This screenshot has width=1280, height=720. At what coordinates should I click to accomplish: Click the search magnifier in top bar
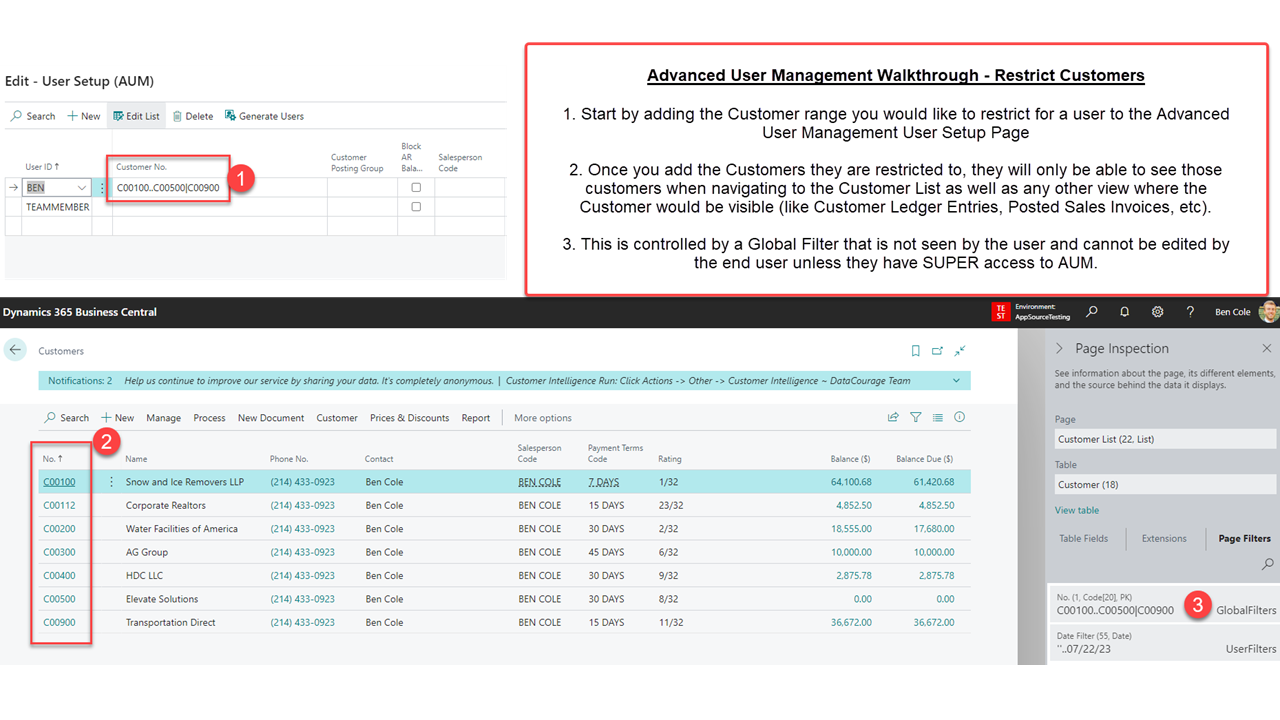pyautogui.click(x=1092, y=312)
